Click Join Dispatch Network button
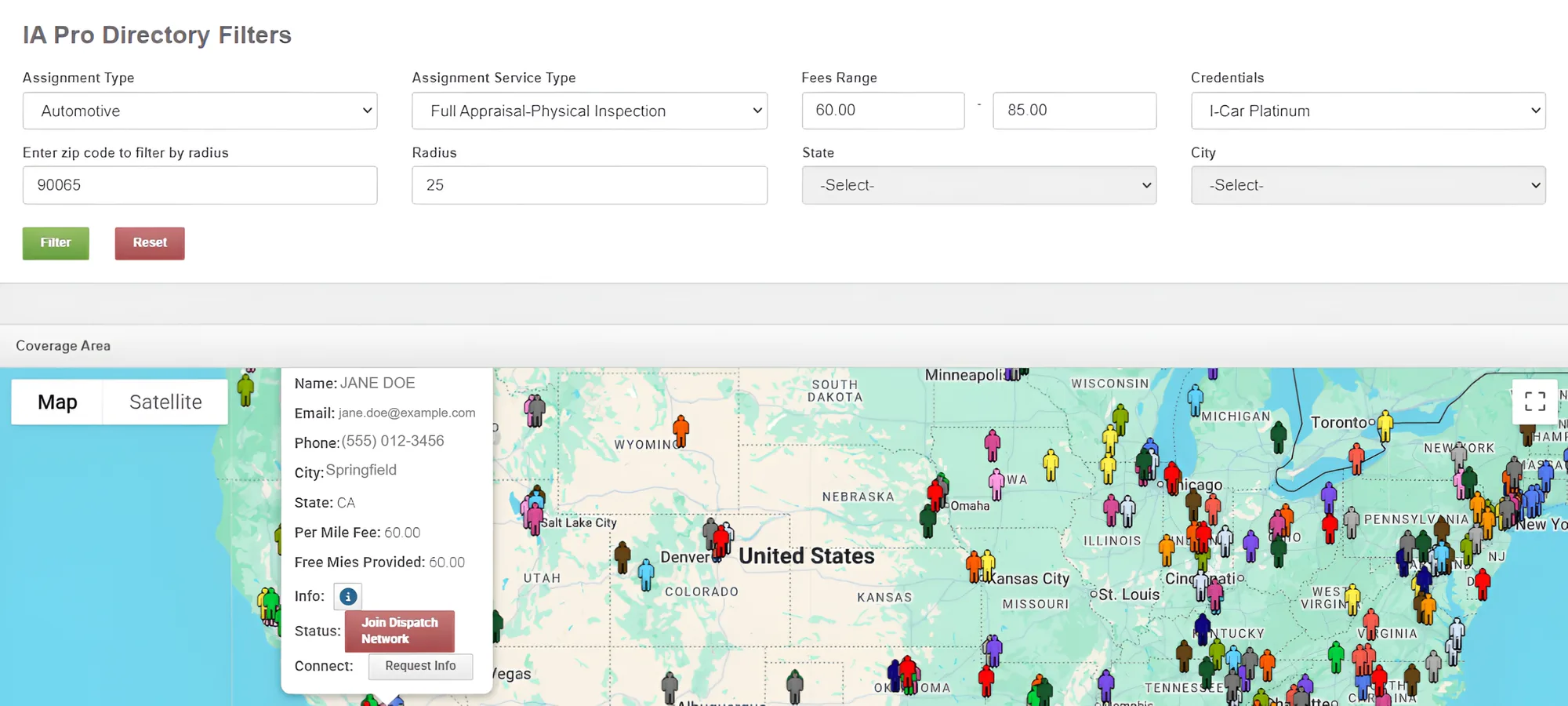The image size is (1568, 706). click(400, 631)
